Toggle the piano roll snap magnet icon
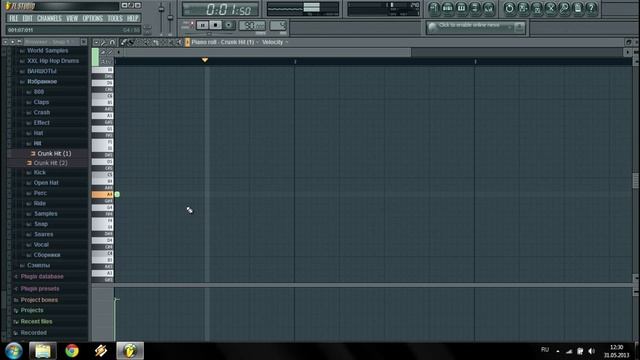This screenshot has width=640, height=360. [x=112, y=42]
